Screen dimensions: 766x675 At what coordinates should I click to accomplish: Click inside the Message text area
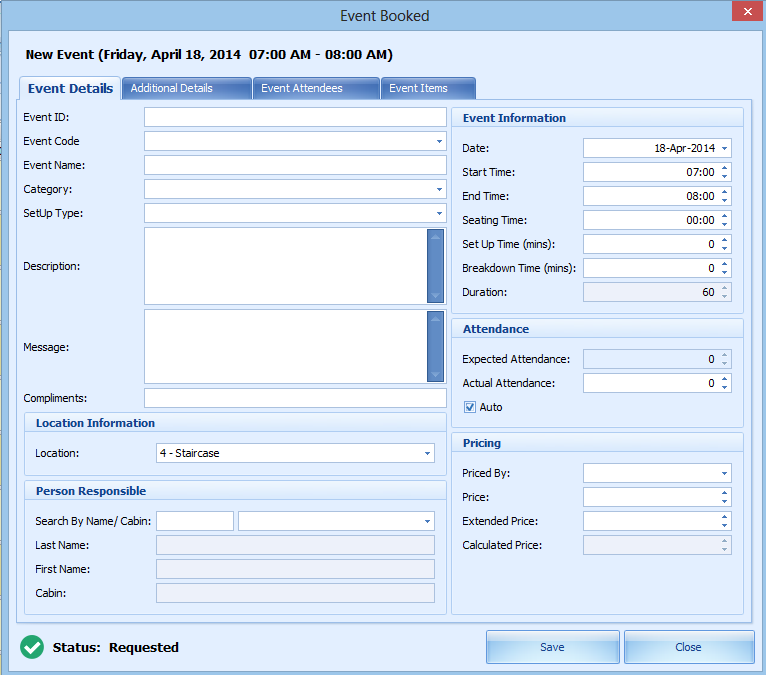(286, 346)
